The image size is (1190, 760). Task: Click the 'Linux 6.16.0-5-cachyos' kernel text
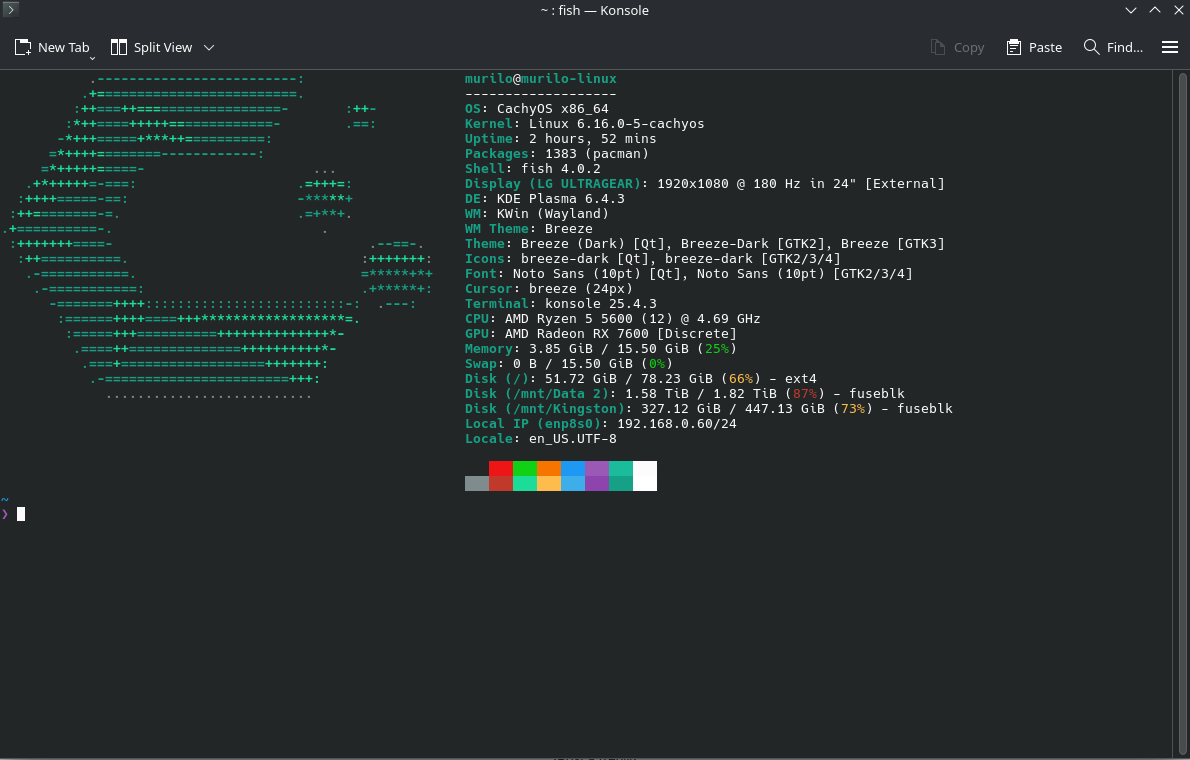coord(616,124)
